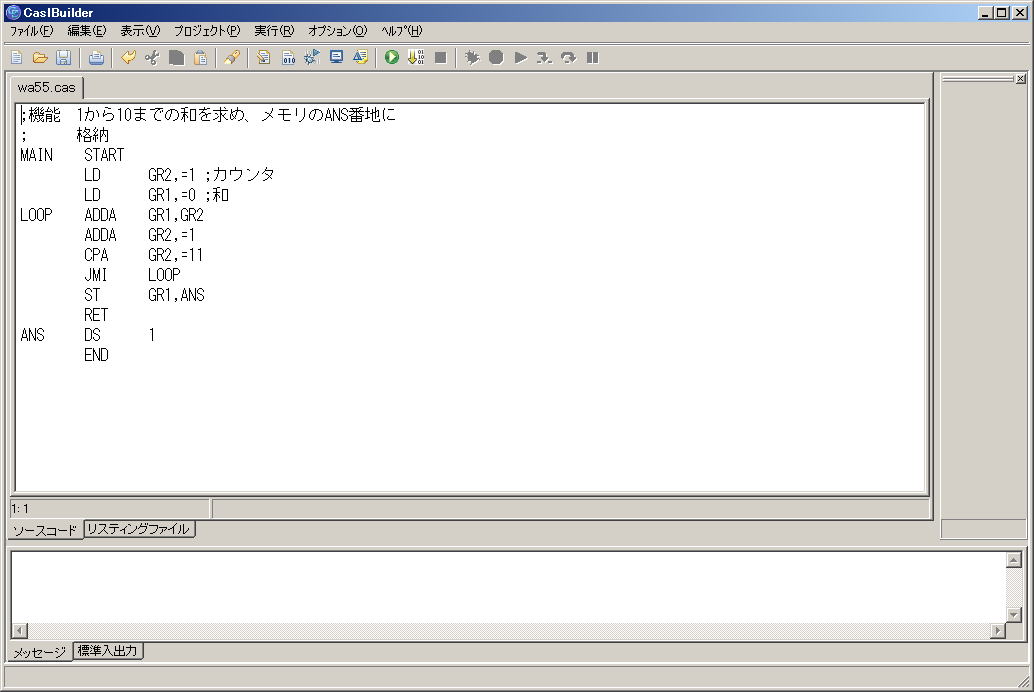Cut selection with the scissors icon
The image size is (1034, 692).
coord(152,58)
